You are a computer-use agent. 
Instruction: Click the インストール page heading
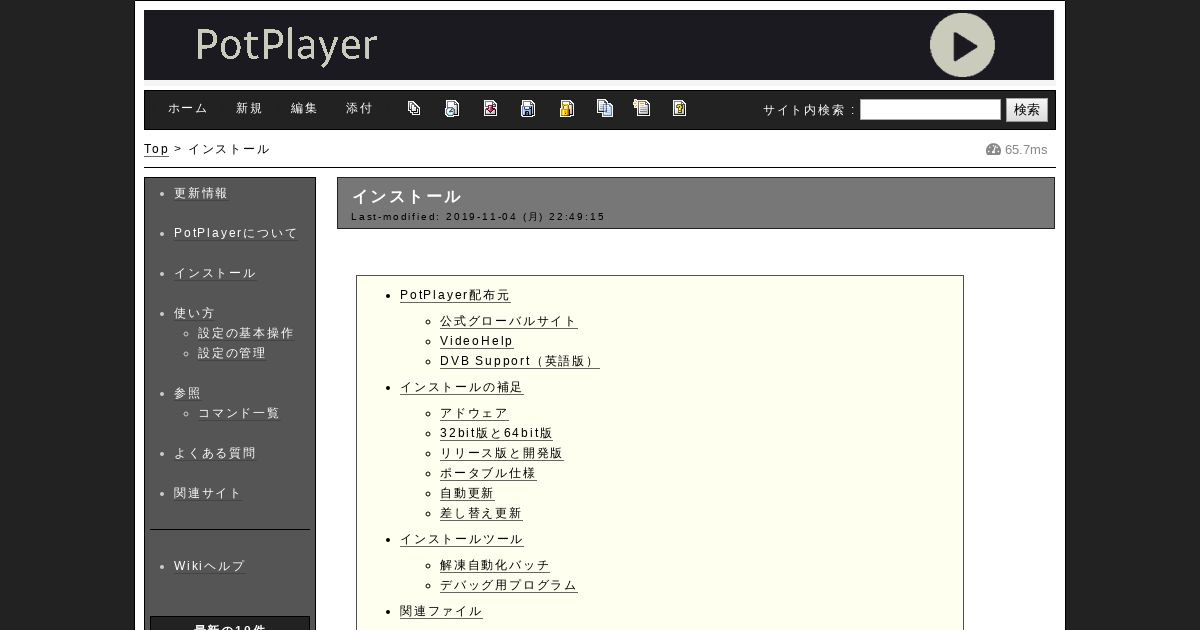406,196
